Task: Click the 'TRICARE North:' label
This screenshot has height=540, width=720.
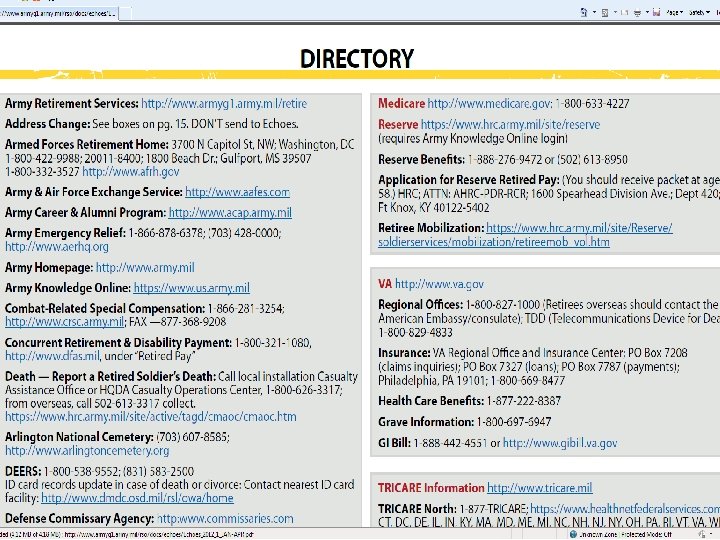Action: [417, 508]
